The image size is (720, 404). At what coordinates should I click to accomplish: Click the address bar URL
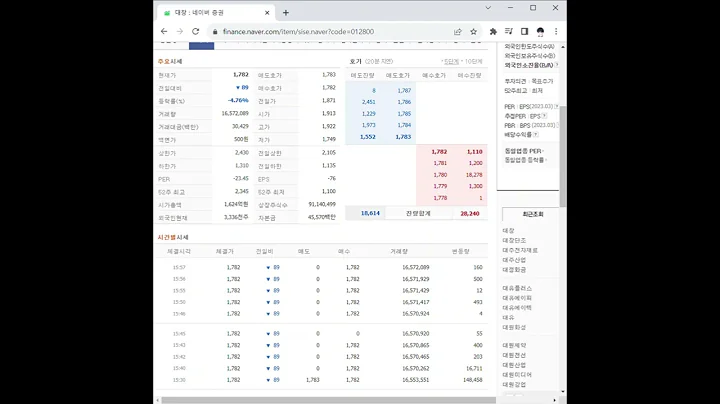point(298,32)
